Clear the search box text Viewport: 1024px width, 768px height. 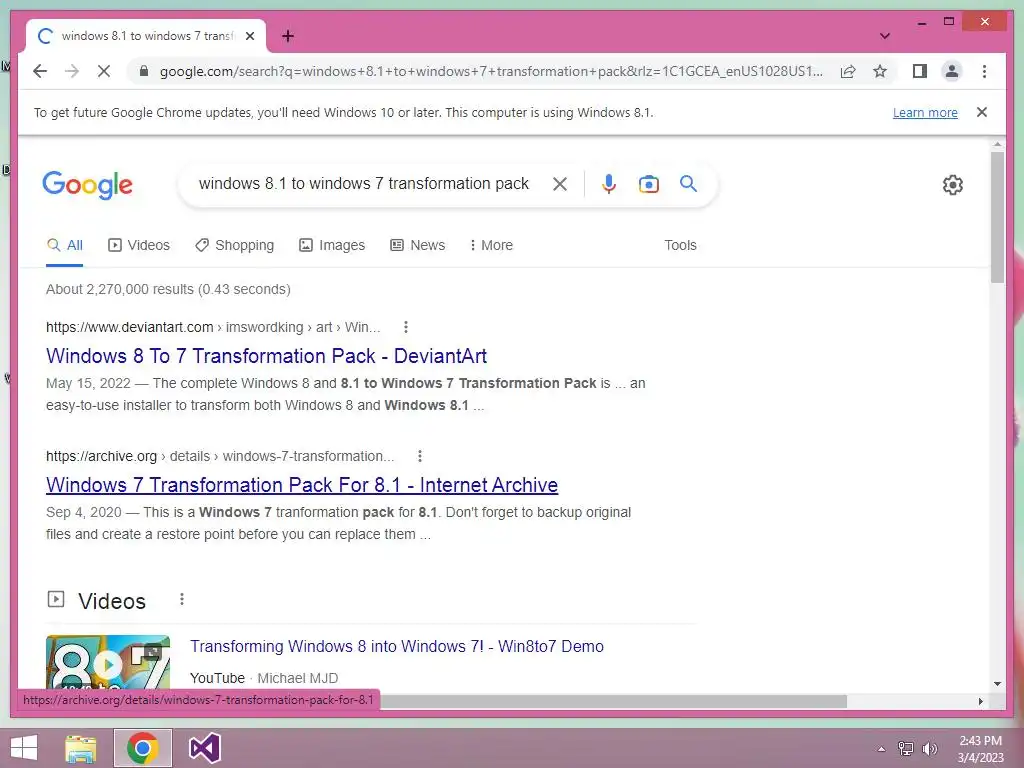(560, 184)
